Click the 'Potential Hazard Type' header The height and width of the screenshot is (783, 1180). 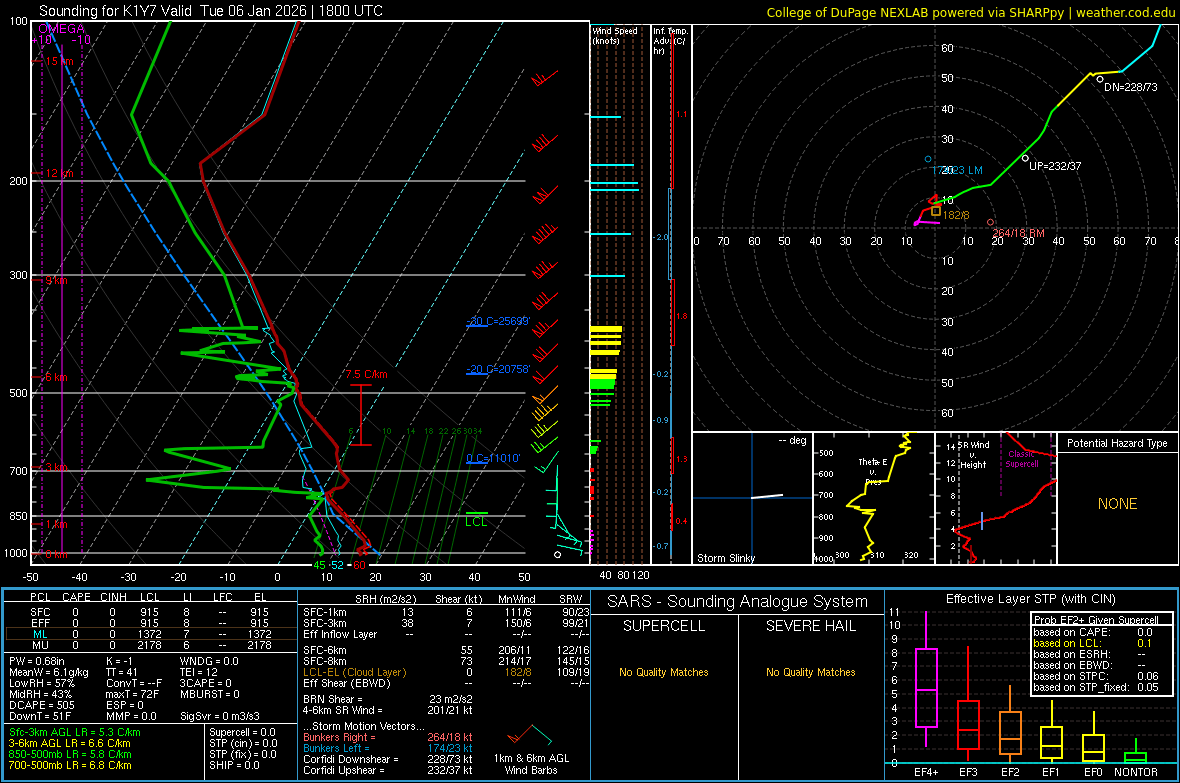(x=1117, y=443)
